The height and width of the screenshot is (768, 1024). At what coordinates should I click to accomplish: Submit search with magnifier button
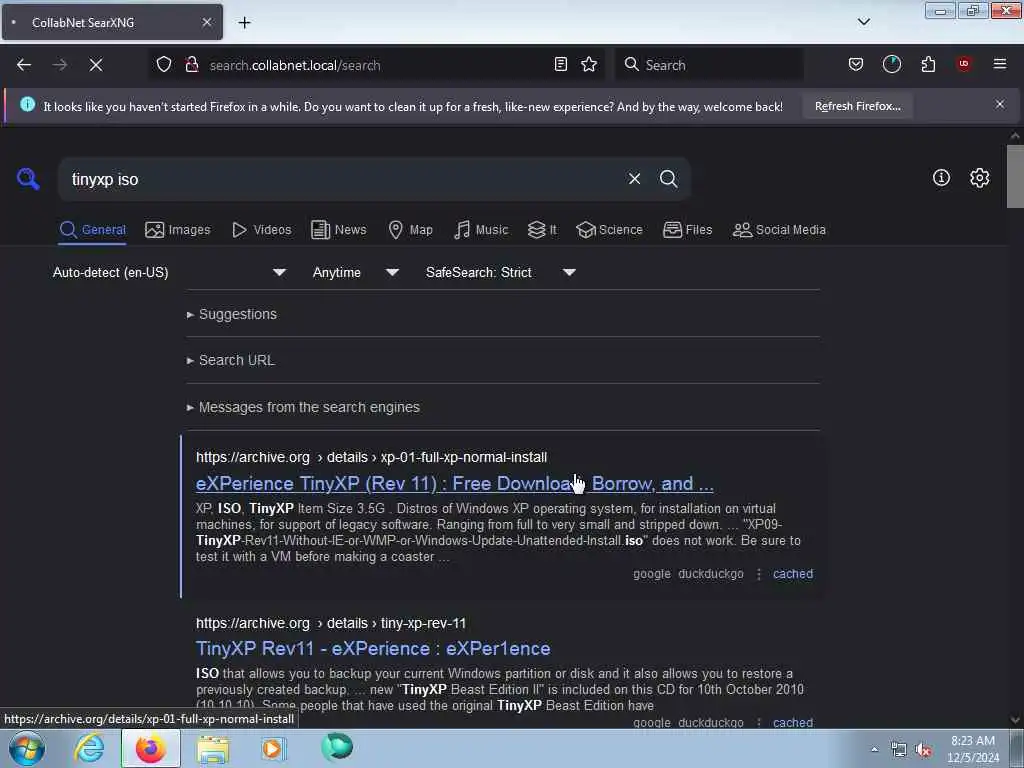point(668,178)
